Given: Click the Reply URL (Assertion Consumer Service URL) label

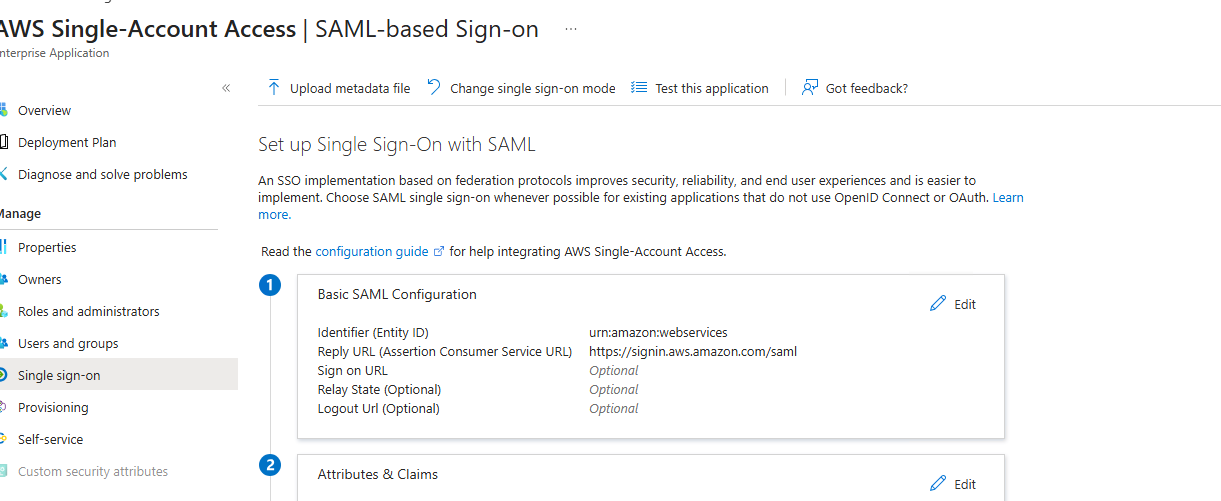Looking at the screenshot, I should 445,351.
